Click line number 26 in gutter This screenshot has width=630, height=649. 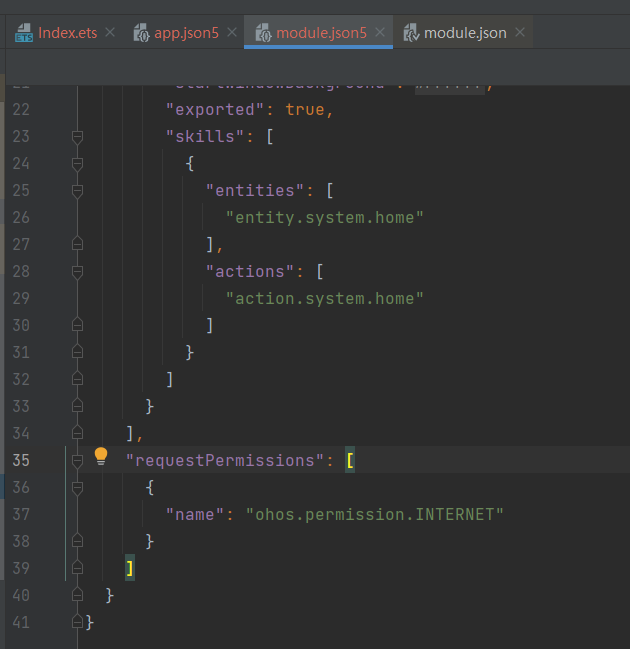click(x=21, y=218)
